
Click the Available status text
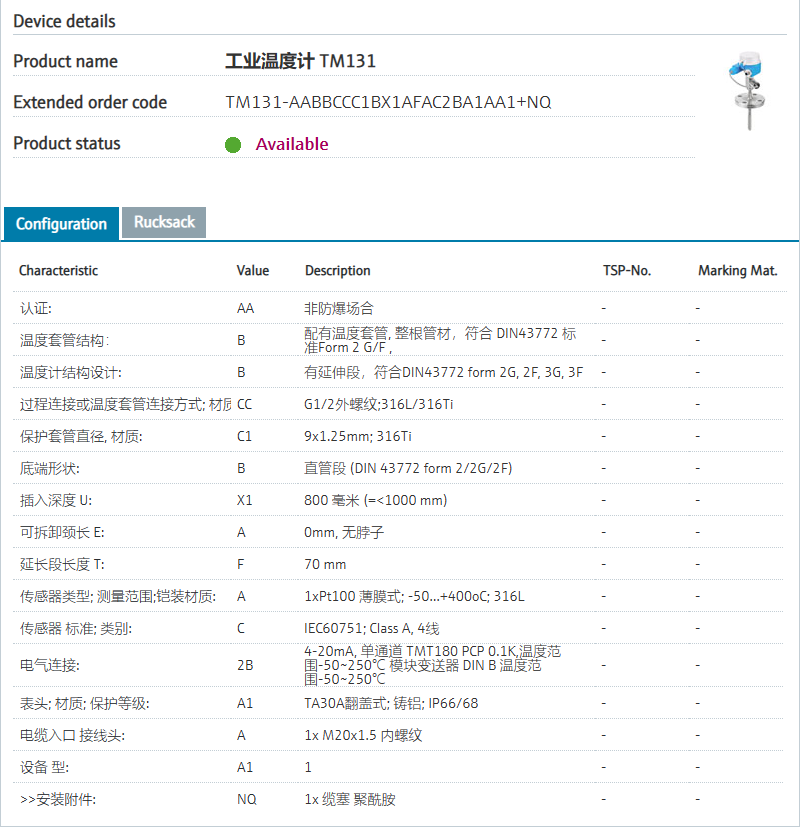(292, 144)
